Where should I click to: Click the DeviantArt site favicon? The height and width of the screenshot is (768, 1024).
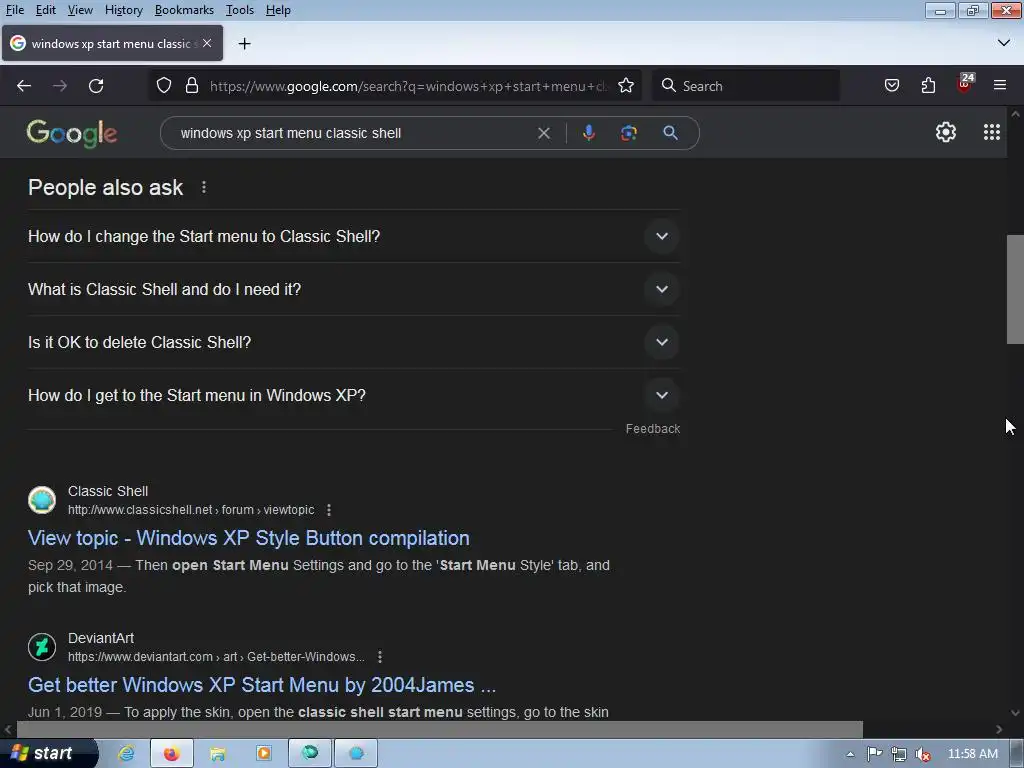pos(42,647)
